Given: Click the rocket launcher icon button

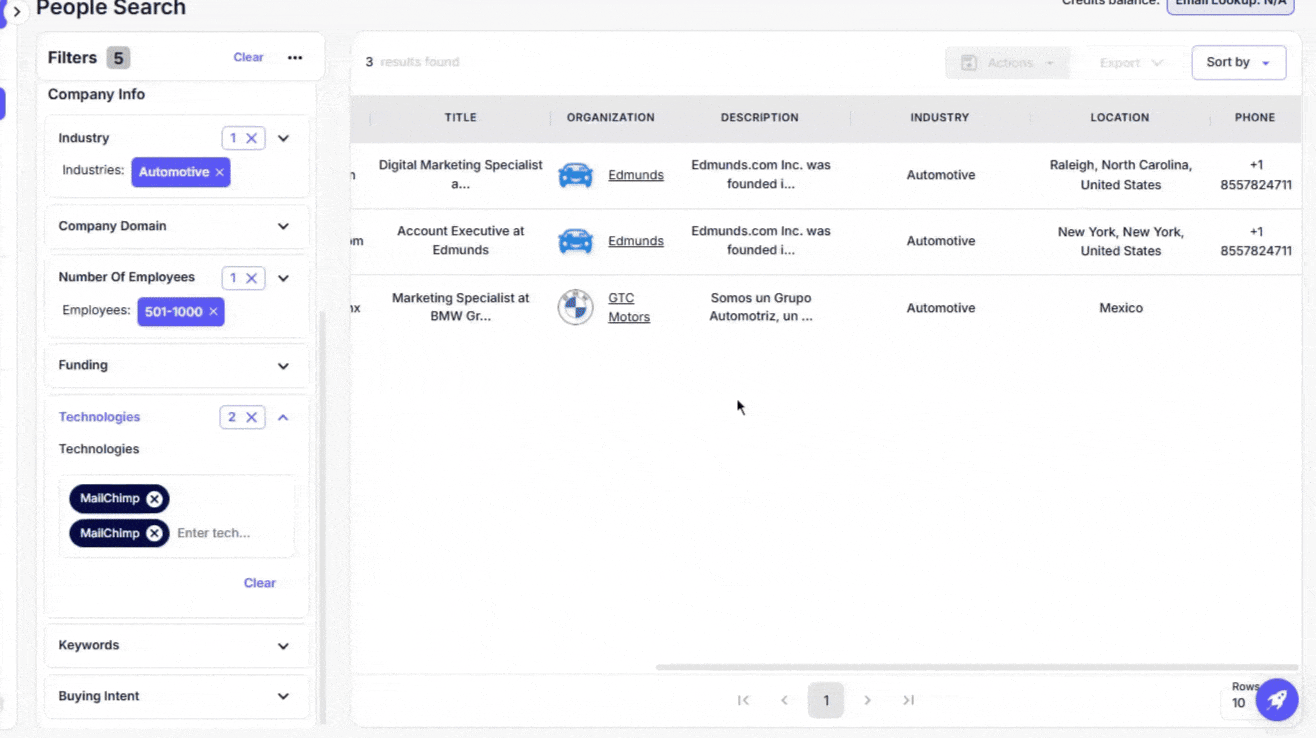Looking at the screenshot, I should coord(1276,700).
